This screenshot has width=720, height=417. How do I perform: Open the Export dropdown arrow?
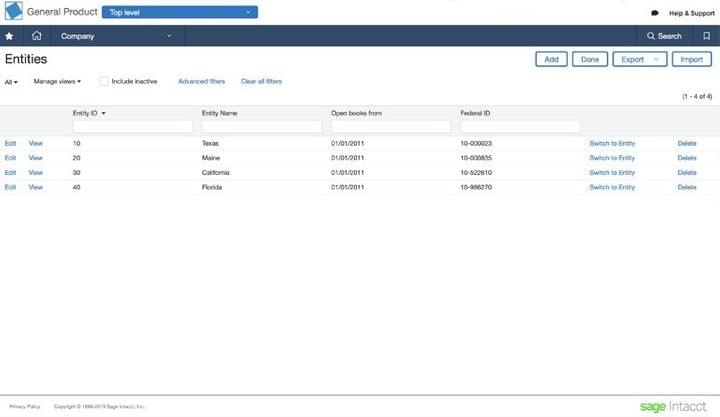(x=656, y=60)
